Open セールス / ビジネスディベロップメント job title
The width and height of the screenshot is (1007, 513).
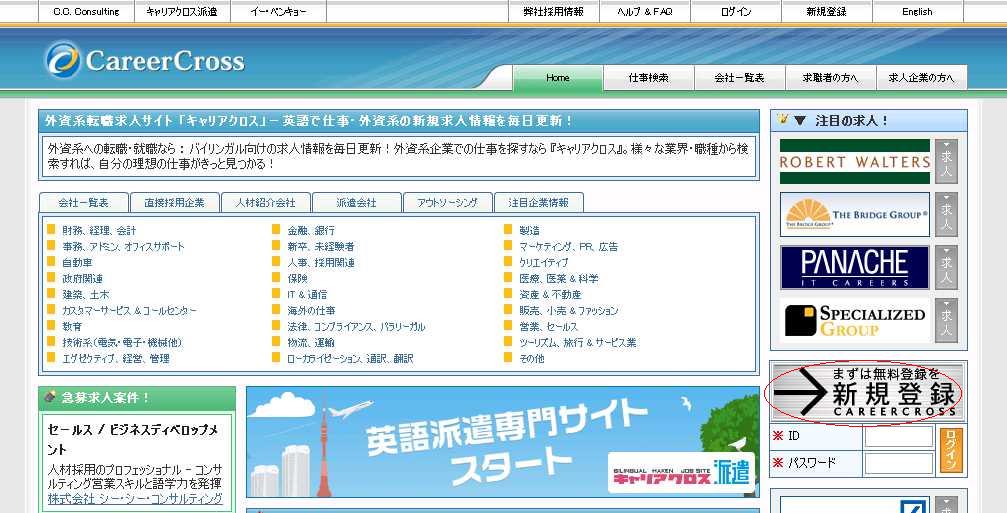(133, 439)
